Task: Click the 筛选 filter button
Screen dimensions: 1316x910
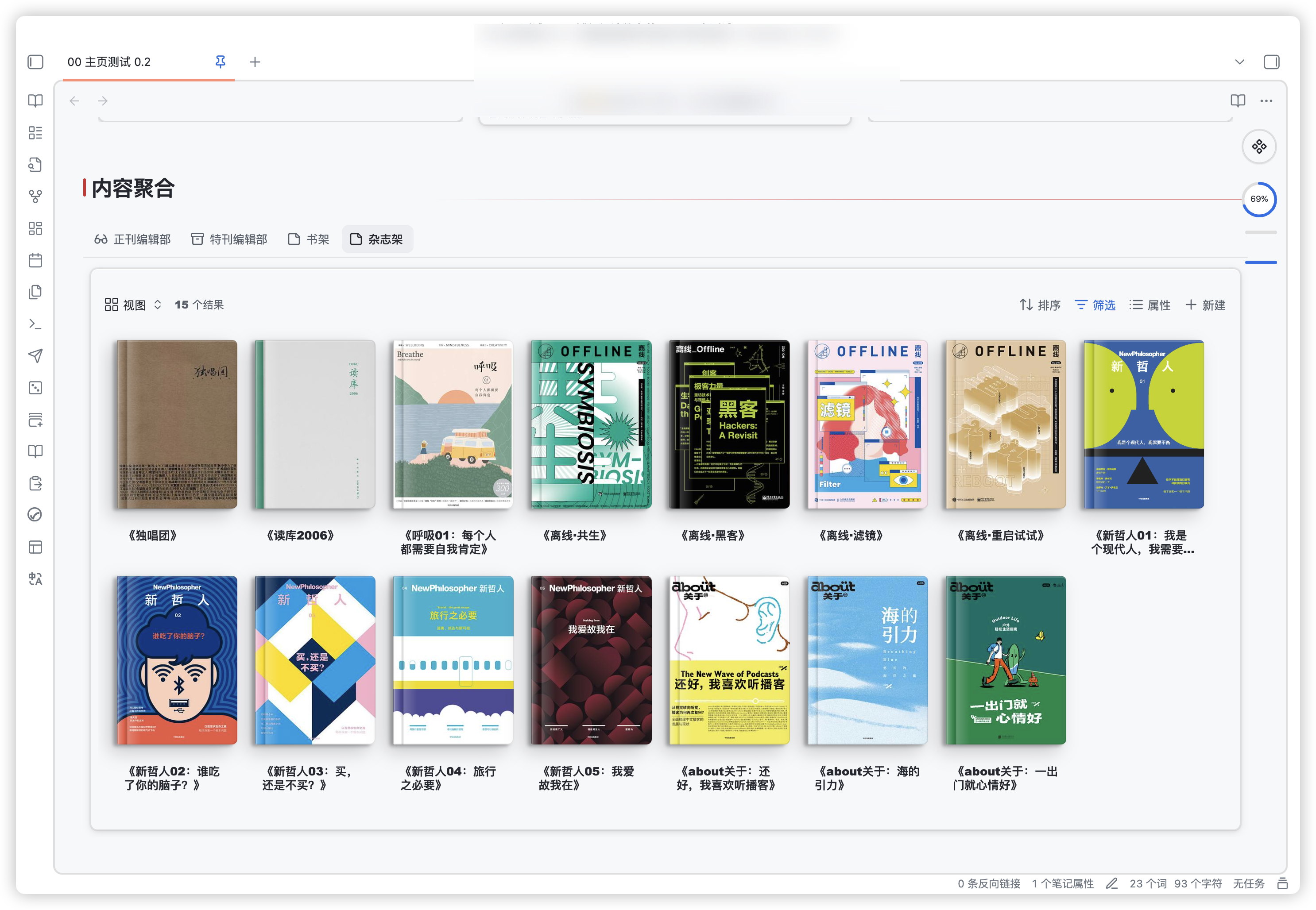Action: coord(1095,305)
